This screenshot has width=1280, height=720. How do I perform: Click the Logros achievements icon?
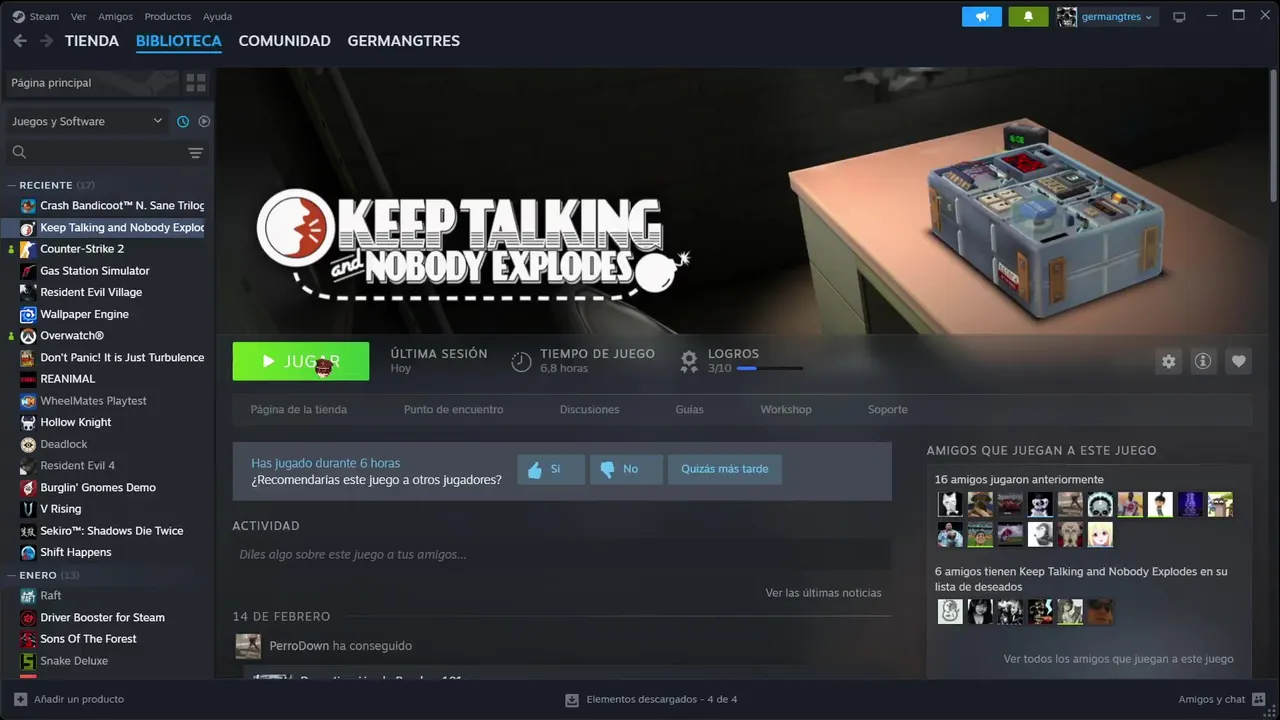pos(689,361)
